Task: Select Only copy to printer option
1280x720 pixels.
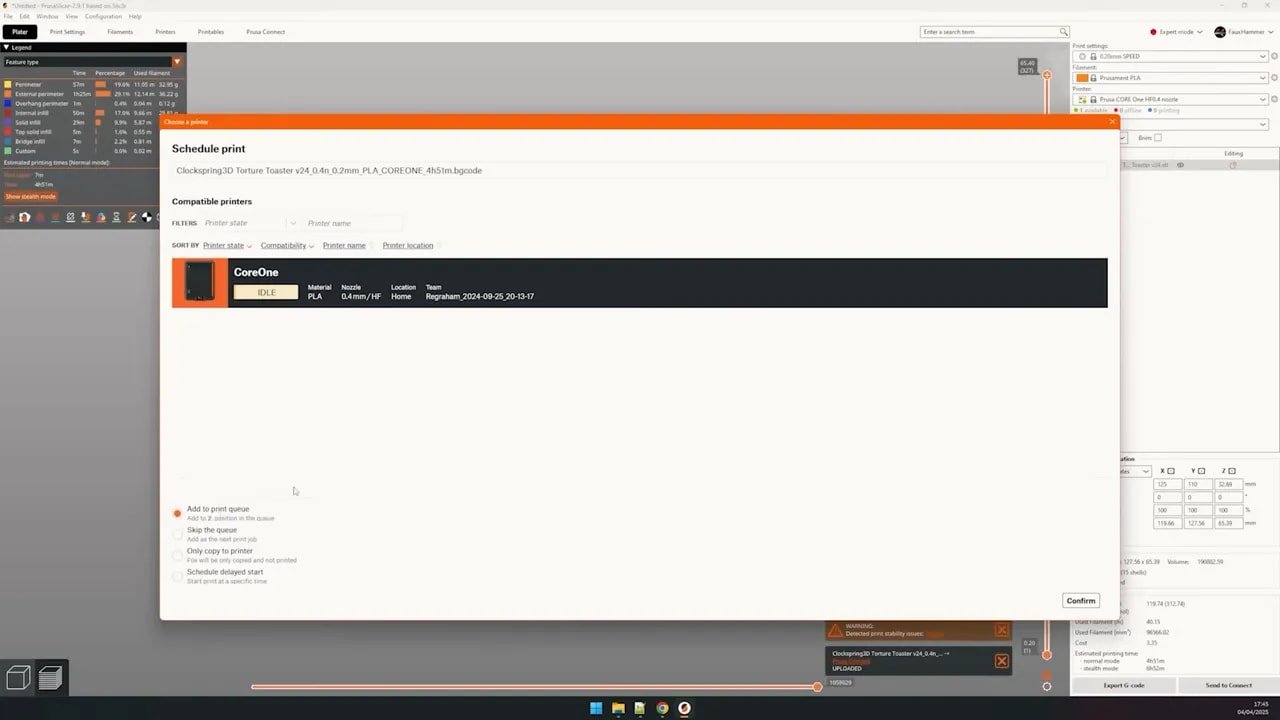Action: coord(177,555)
